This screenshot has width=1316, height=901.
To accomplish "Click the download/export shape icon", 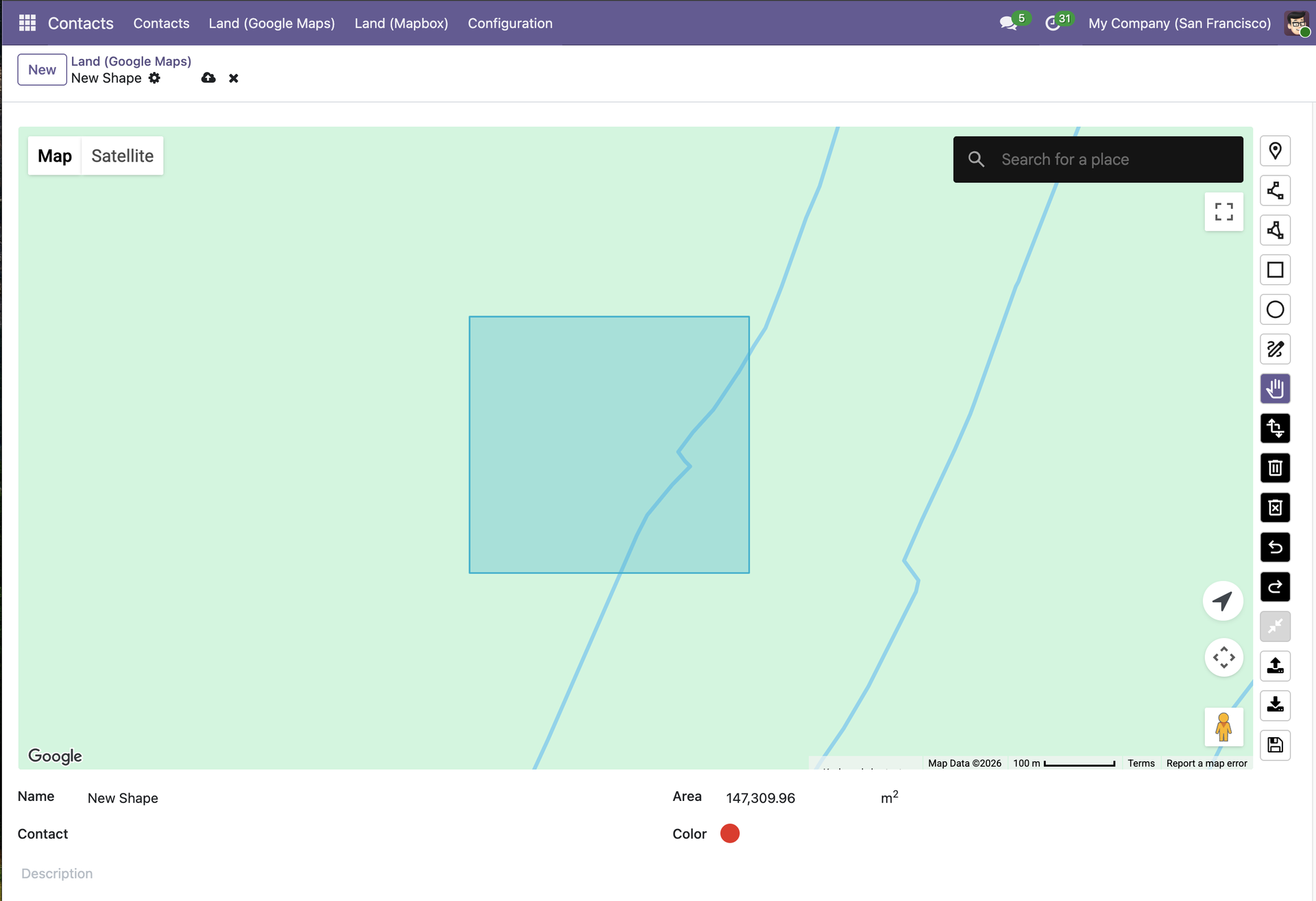I will click(x=1275, y=706).
